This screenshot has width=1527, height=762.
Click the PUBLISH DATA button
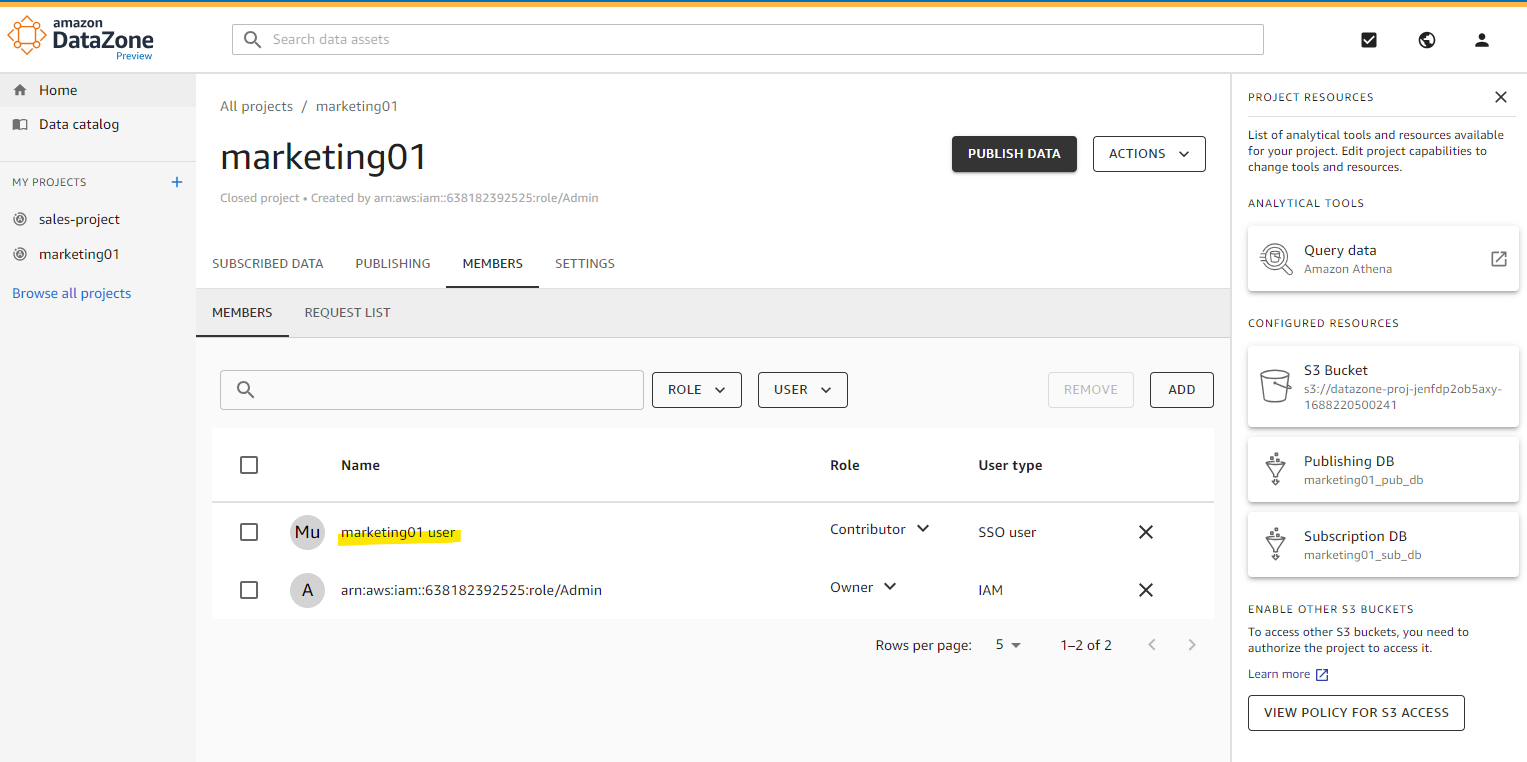coord(1014,154)
